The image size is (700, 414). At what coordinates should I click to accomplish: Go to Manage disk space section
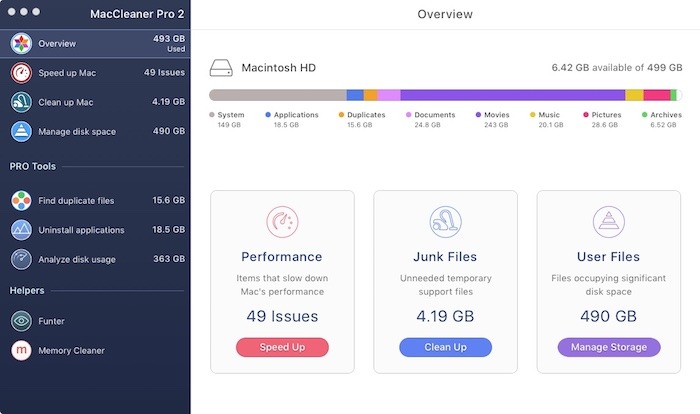pyautogui.click(x=95, y=132)
